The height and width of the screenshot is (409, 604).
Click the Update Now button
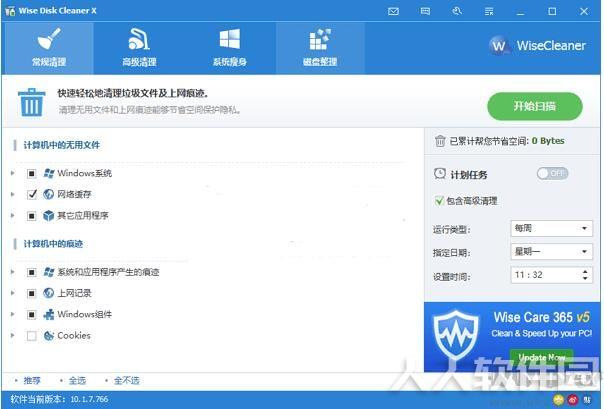[x=541, y=357]
